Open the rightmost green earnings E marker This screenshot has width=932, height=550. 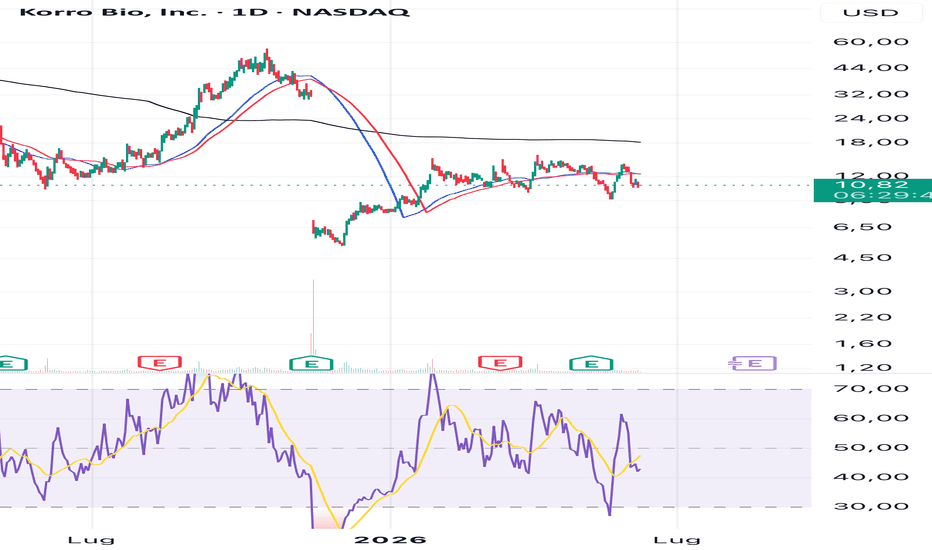tap(591, 363)
